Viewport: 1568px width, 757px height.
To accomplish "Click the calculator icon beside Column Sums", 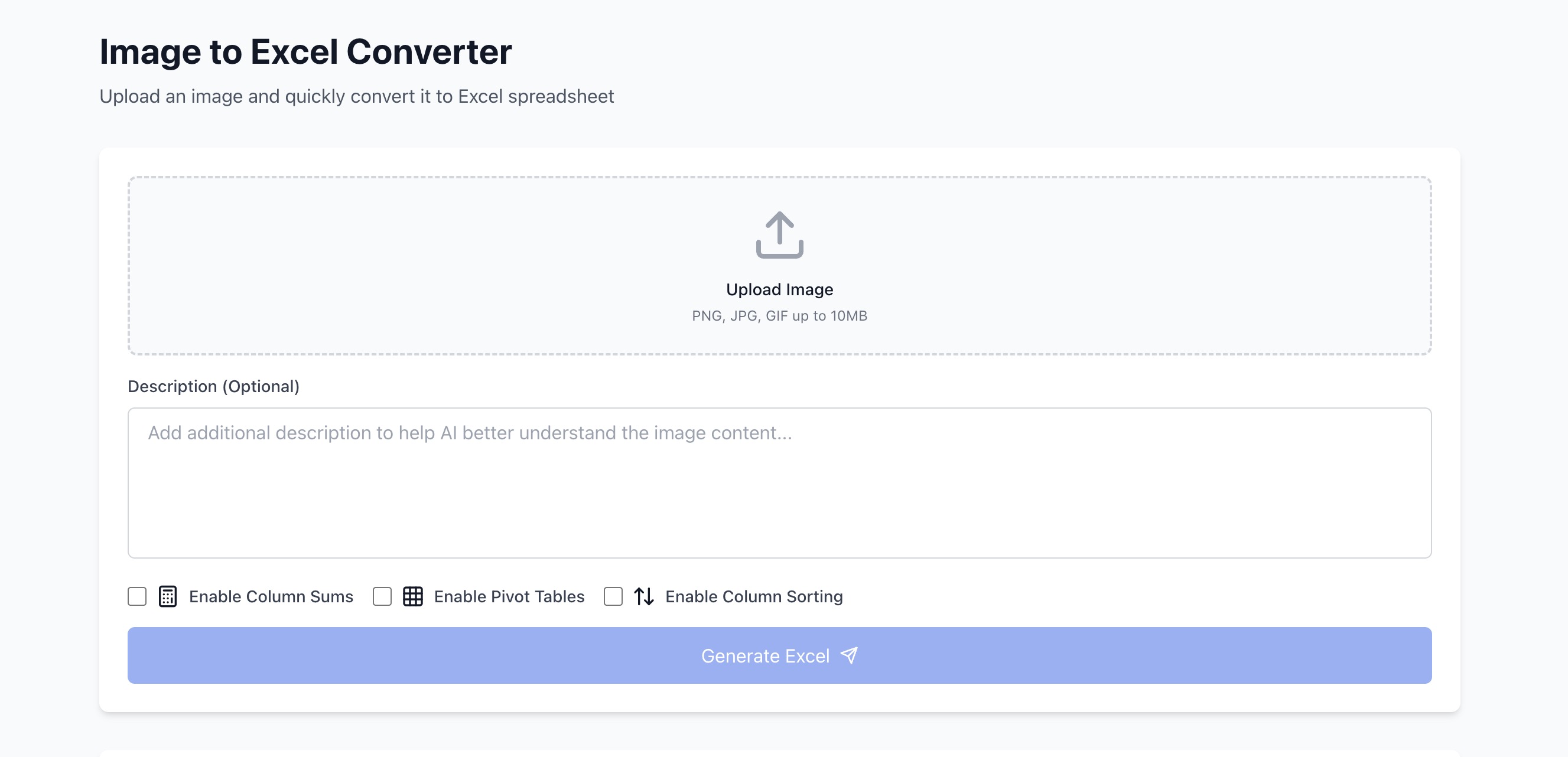I will pyautogui.click(x=167, y=596).
